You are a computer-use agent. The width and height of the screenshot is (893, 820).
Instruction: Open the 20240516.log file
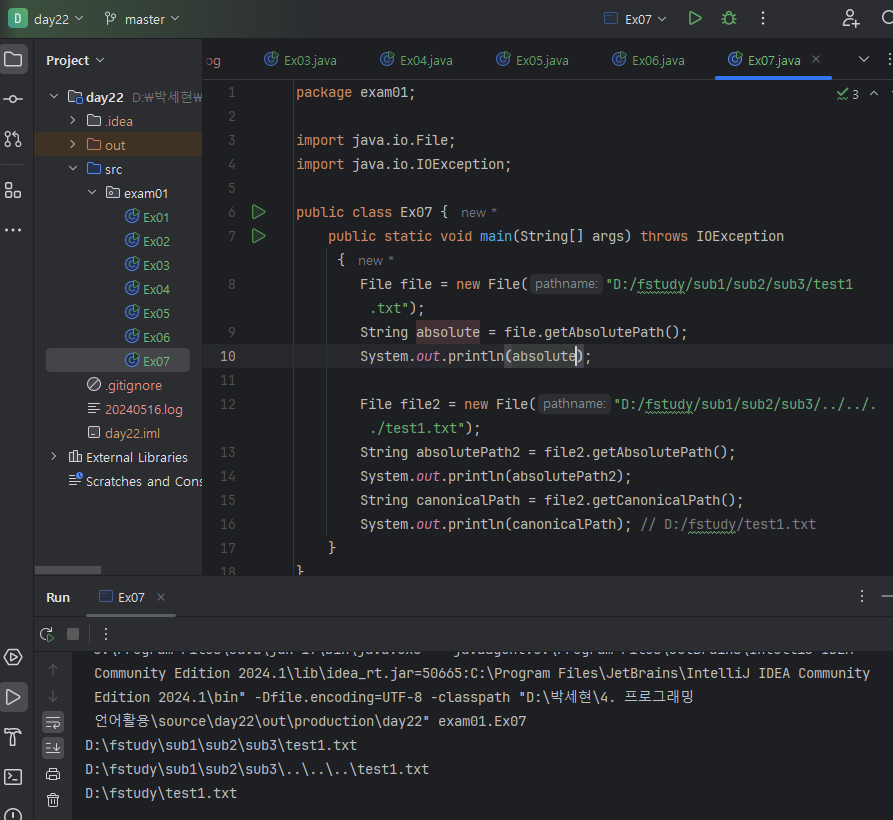tap(143, 409)
